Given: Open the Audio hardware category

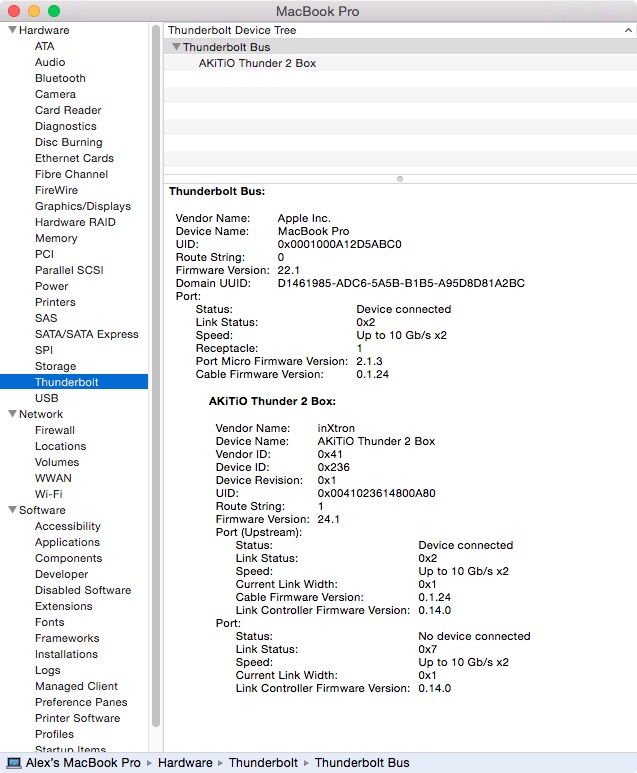Looking at the screenshot, I should pyautogui.click(x=50, y=62).
